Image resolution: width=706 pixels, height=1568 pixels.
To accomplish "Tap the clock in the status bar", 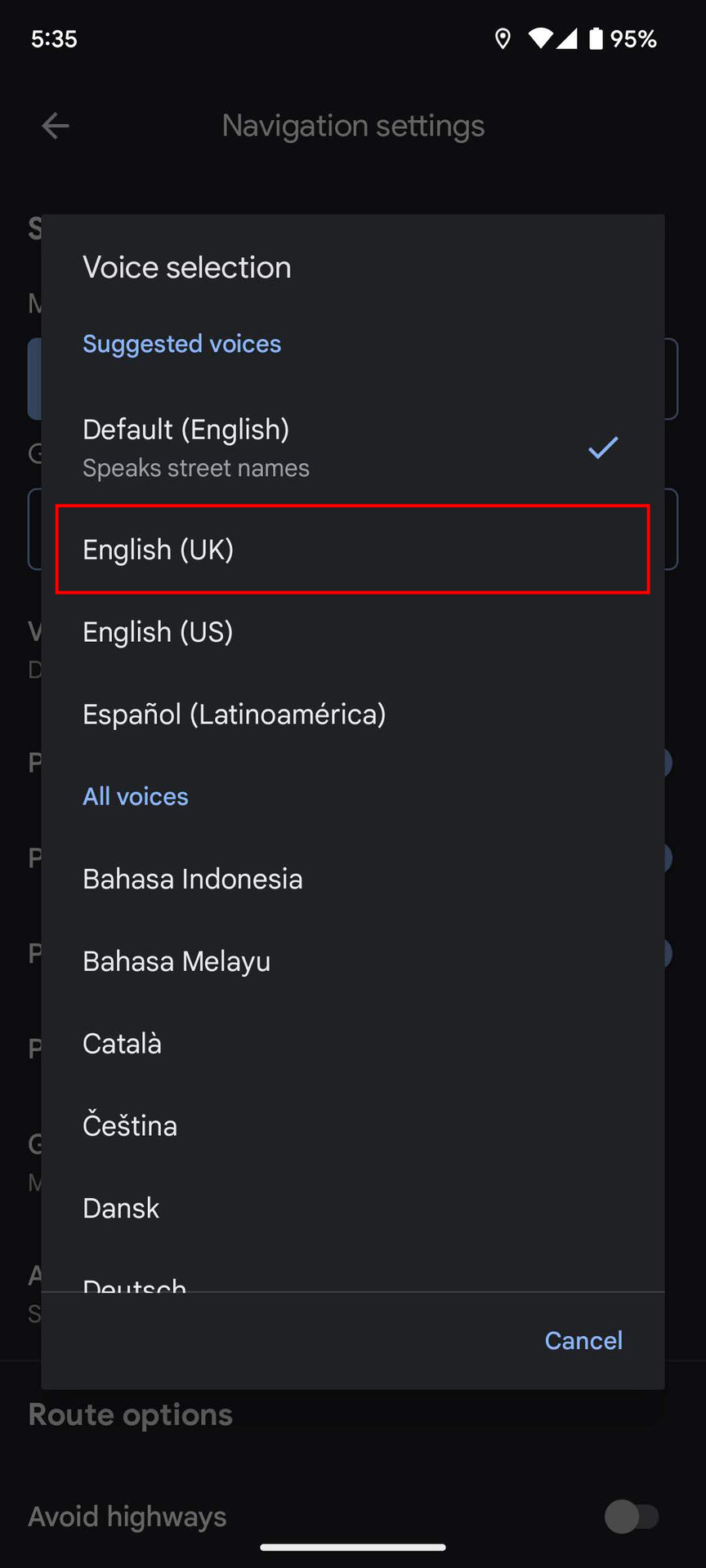I will tap(54, 38).
